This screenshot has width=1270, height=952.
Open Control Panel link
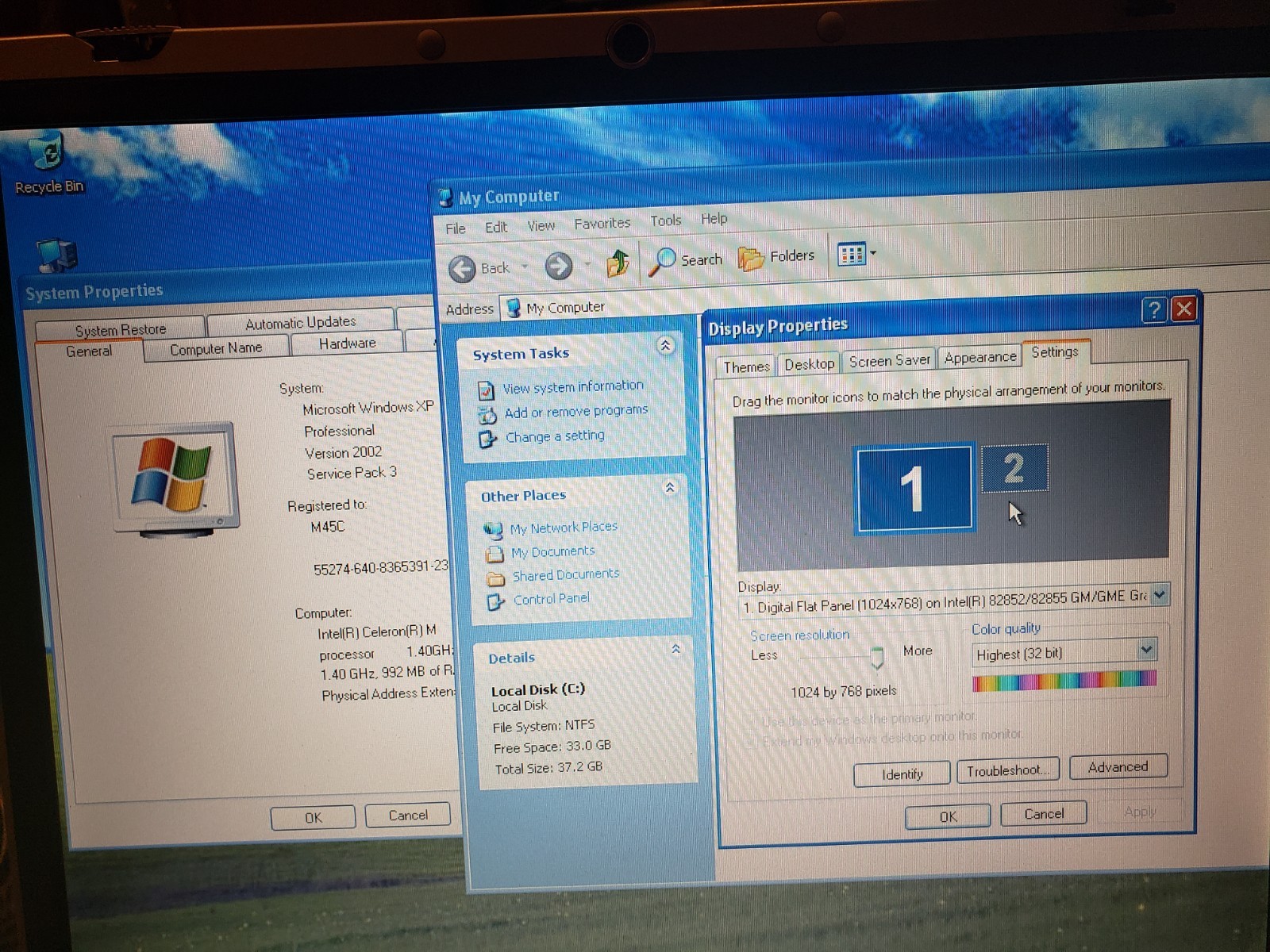(x=552, y=599)
